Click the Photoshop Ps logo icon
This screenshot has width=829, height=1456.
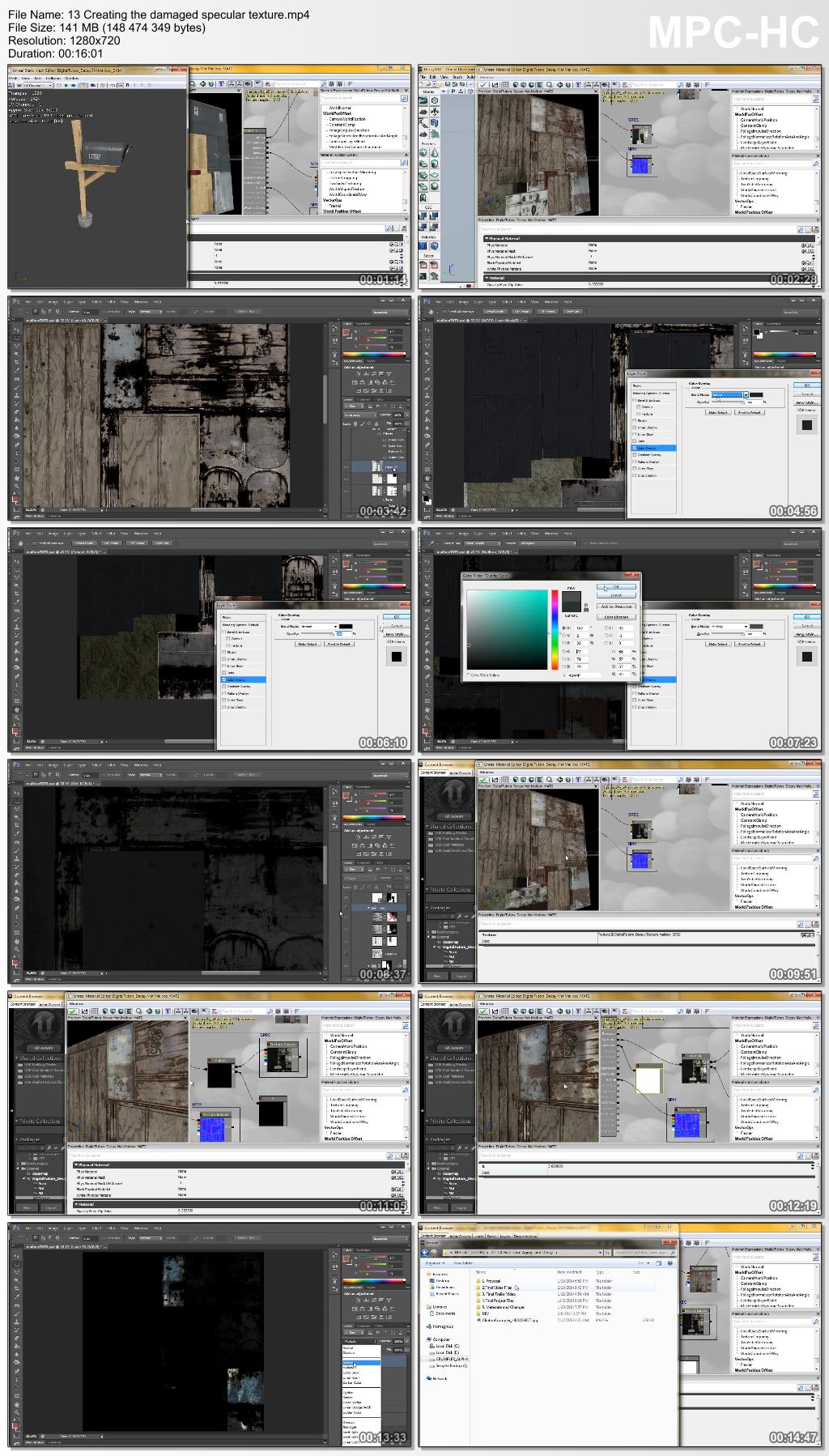pyautogui.click(x=16, y=301)
